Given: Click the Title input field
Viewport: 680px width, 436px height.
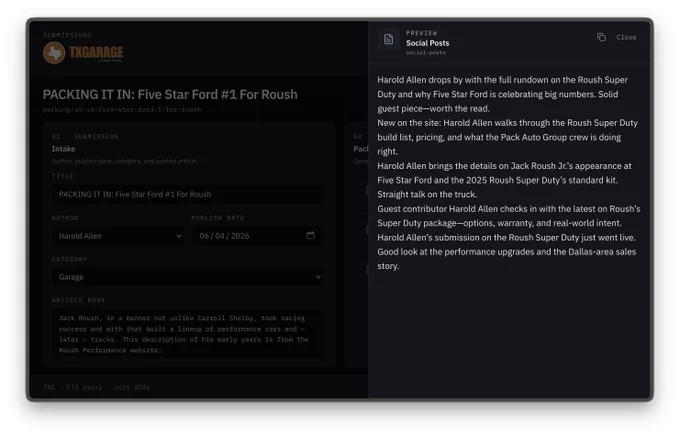Looking at the screenshot, I should click(x=187, y=194).
